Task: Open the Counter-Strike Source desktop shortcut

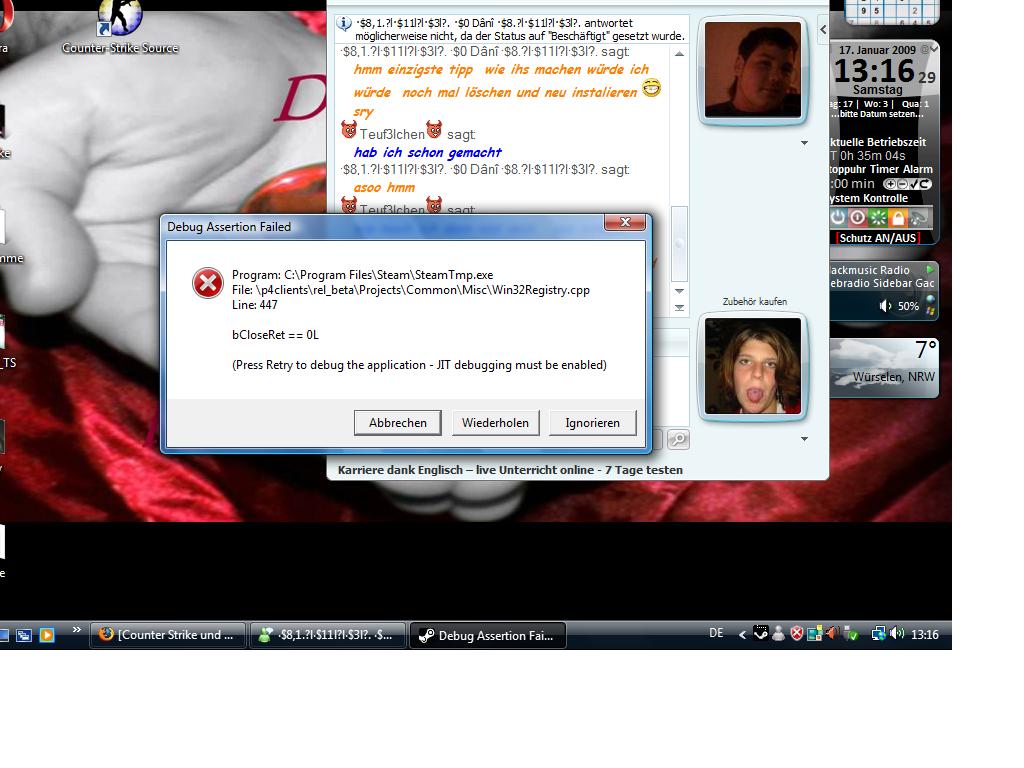Action: [120, 27]
